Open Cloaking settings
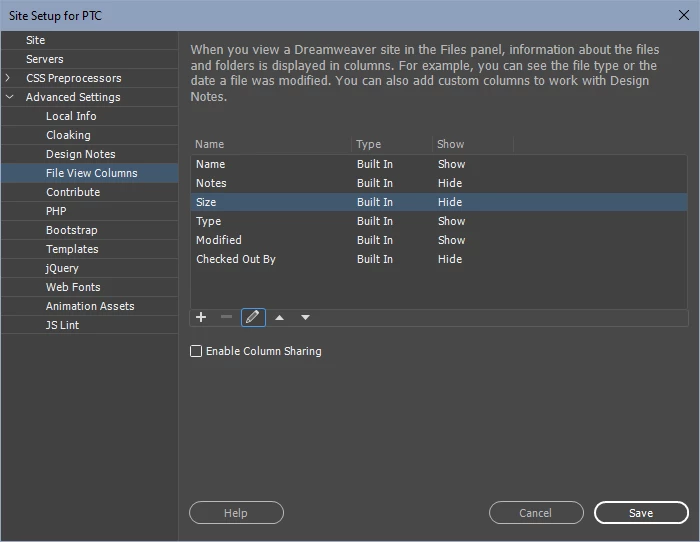Viewport: 700px width, 542px height. pos(90,135)
